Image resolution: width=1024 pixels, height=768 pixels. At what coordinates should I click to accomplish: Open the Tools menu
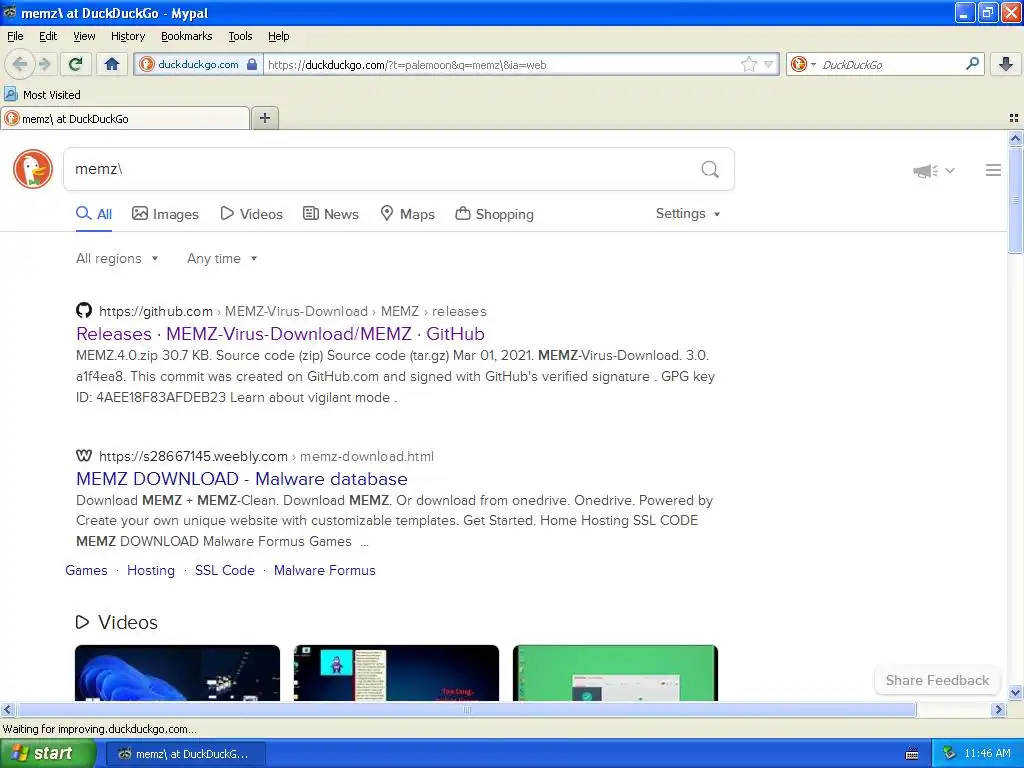(x=240, y=36)
